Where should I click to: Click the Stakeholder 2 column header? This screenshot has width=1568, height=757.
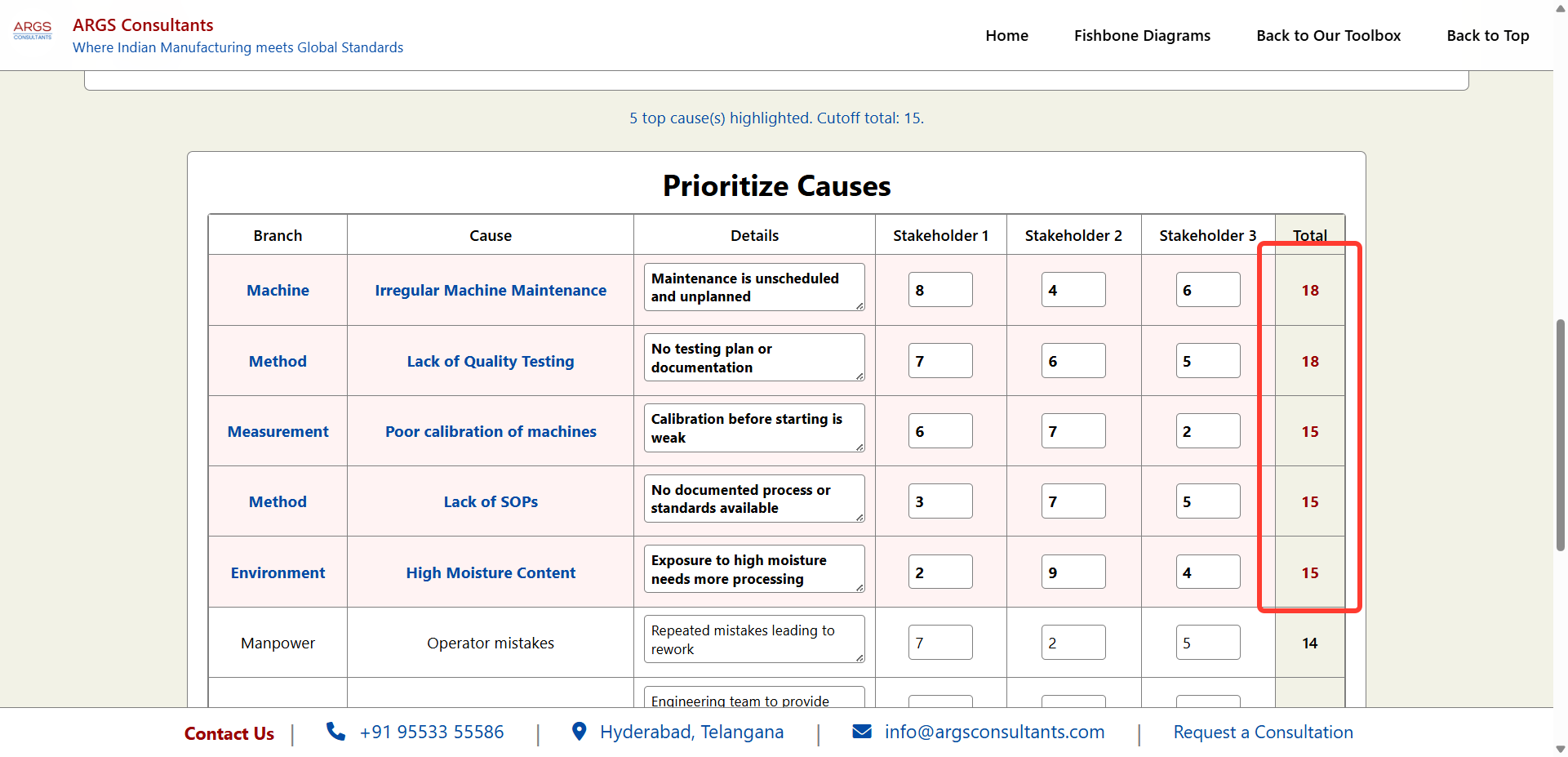coord(1073,235)
